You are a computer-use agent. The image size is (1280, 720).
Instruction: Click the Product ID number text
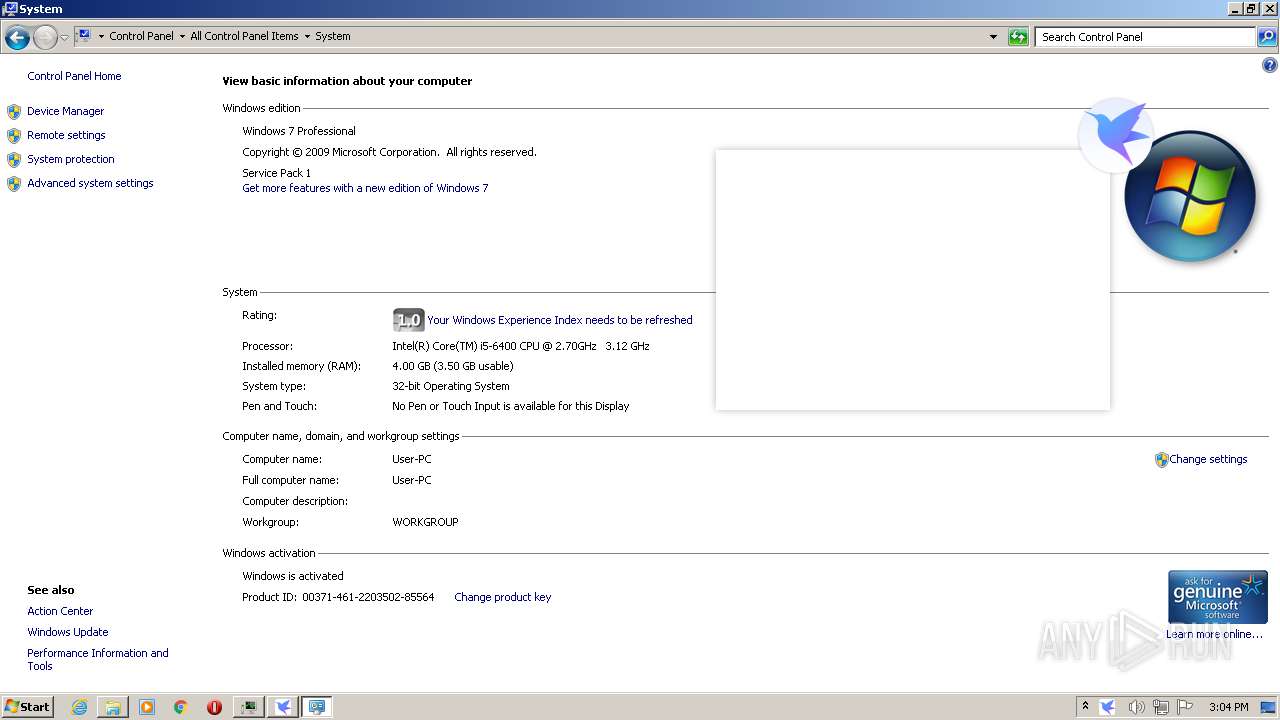click(368, 597)
